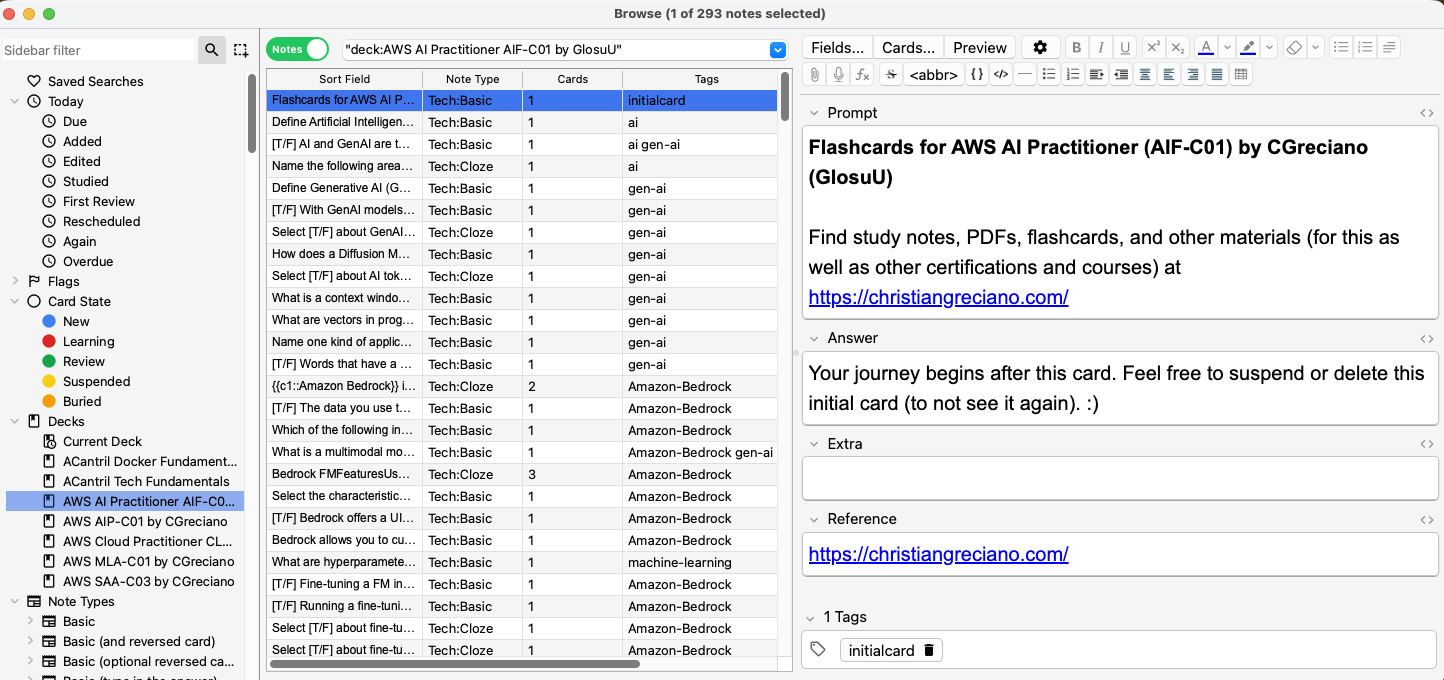1444x680 pixels.
Task: Open the search history dropdown arrow
Action: pyautogui.click(x=778, y=50)
